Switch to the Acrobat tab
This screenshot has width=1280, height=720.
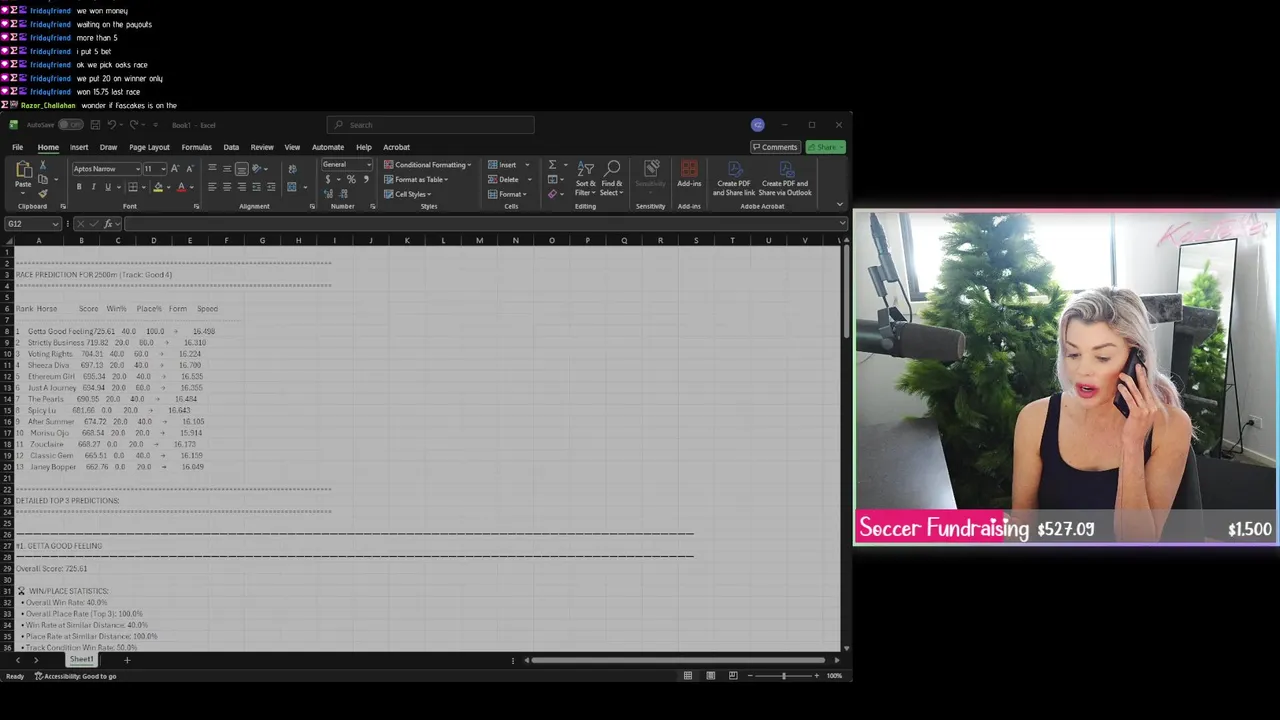click(x=396, y=147)
